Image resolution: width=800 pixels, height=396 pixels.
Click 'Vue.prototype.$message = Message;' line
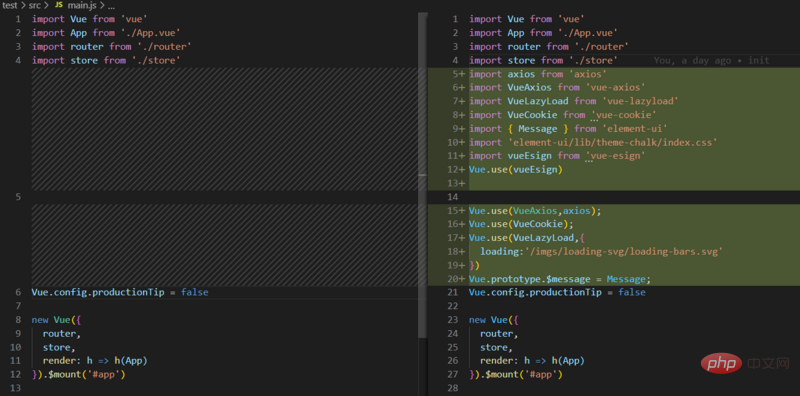[x=560, y=279]
